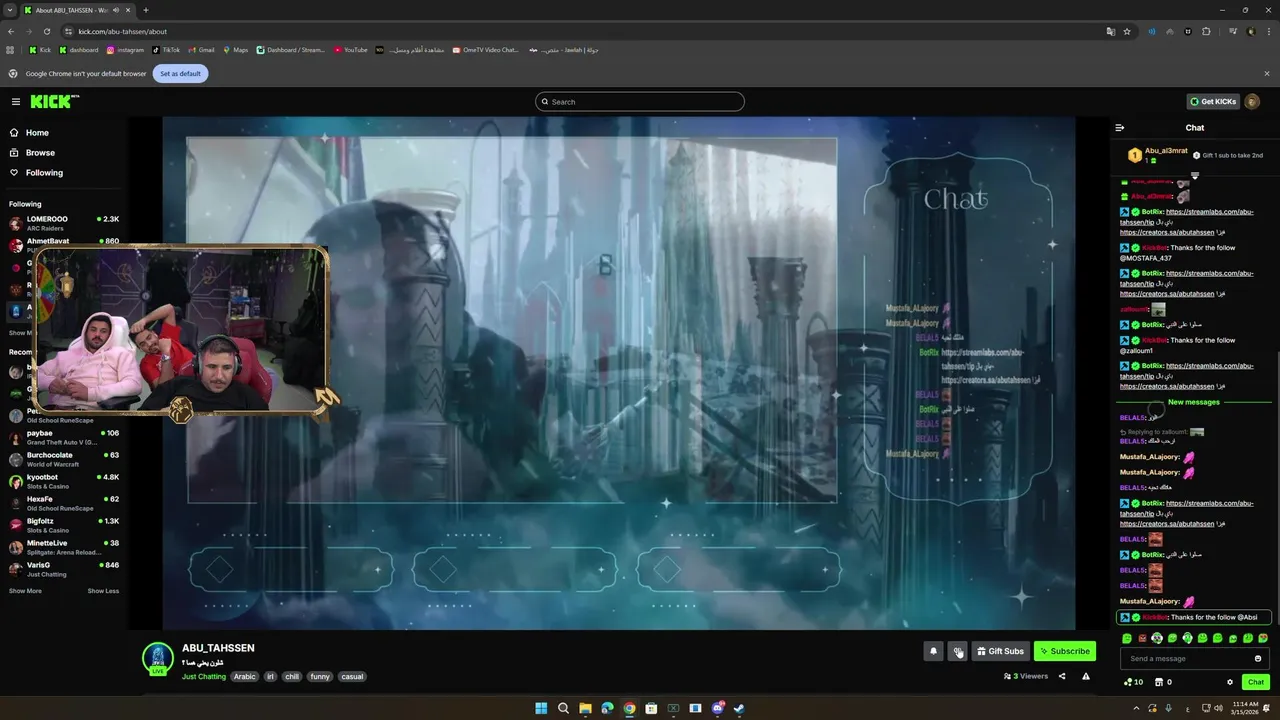
Task: Click Gift Subs button
Action: 1000,651
